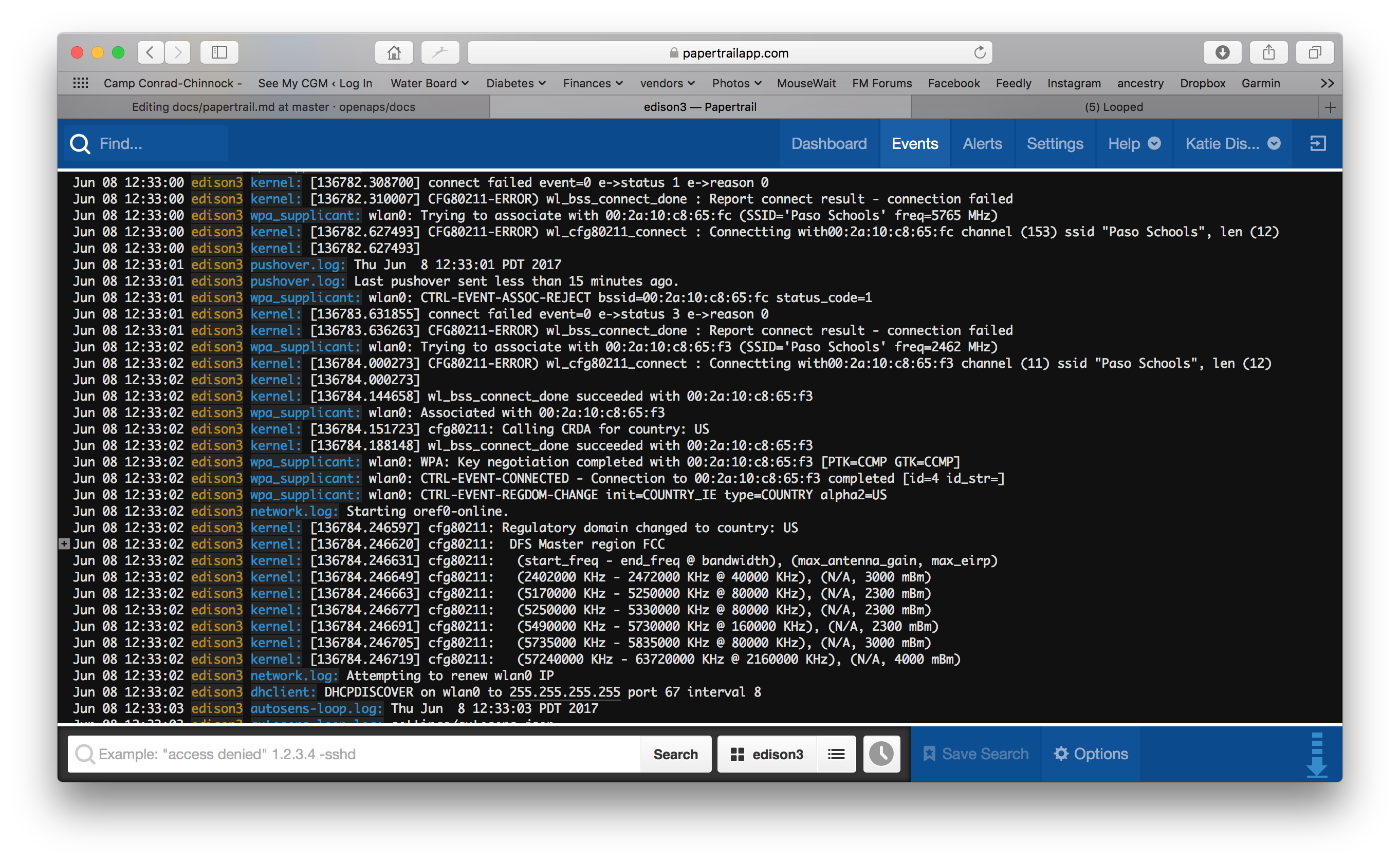
Task: Switch to the Dashboard tab
Action: [829, 143]
